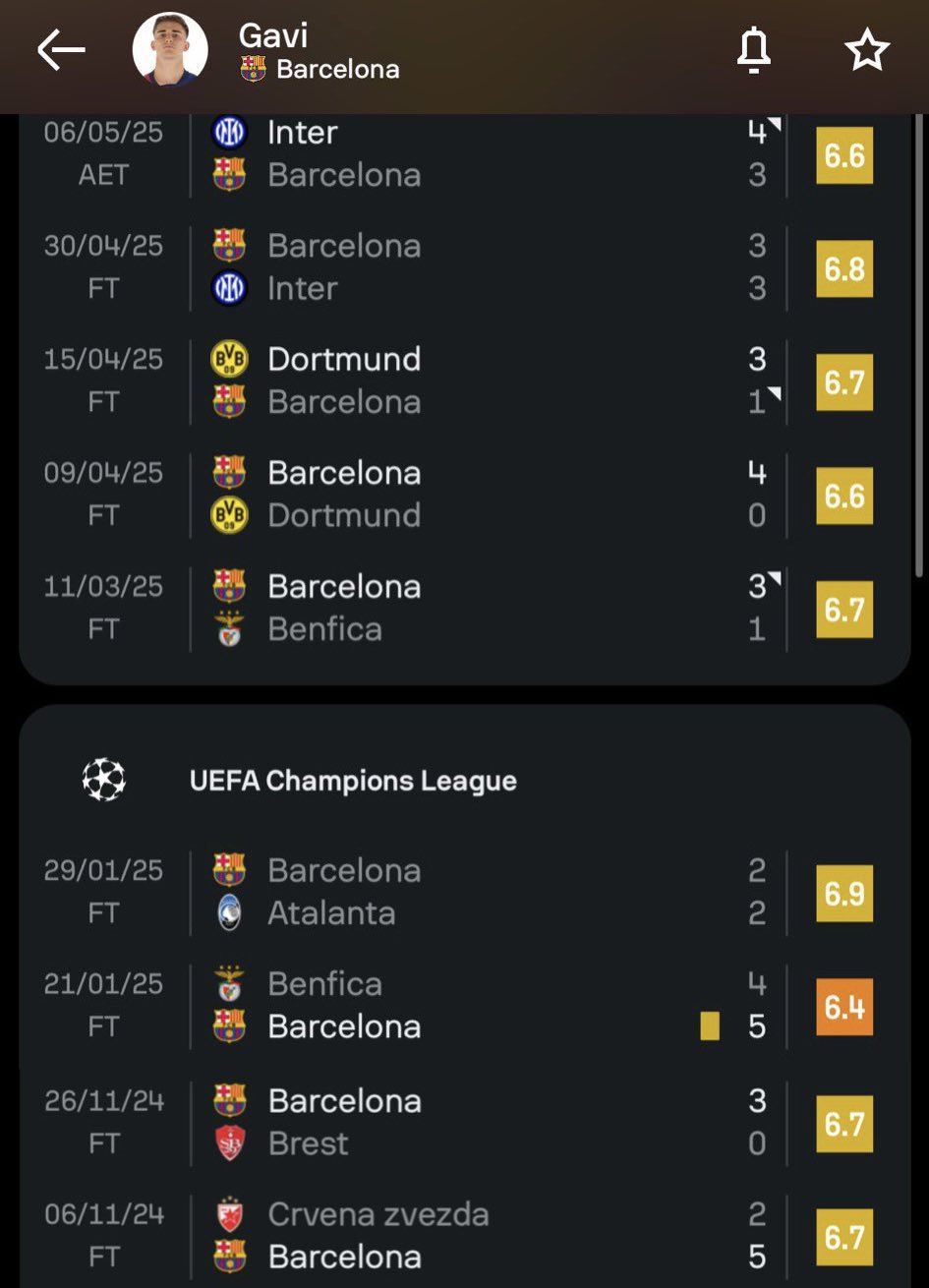The height and width of the screenshot is (1288, 929).
Task: Click the Crvena zvezda badge
Action: pyautogui.click(x=229, y=1214)
